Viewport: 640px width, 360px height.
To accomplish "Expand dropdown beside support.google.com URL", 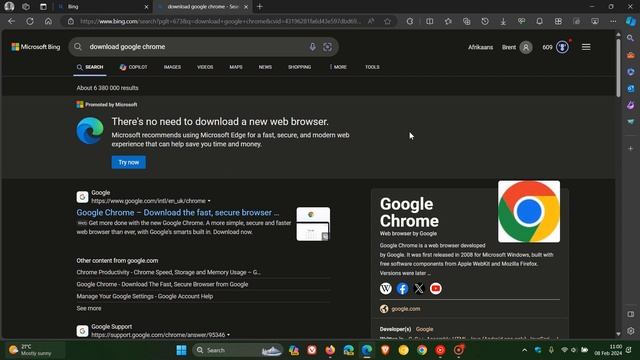I will (228, 335).
